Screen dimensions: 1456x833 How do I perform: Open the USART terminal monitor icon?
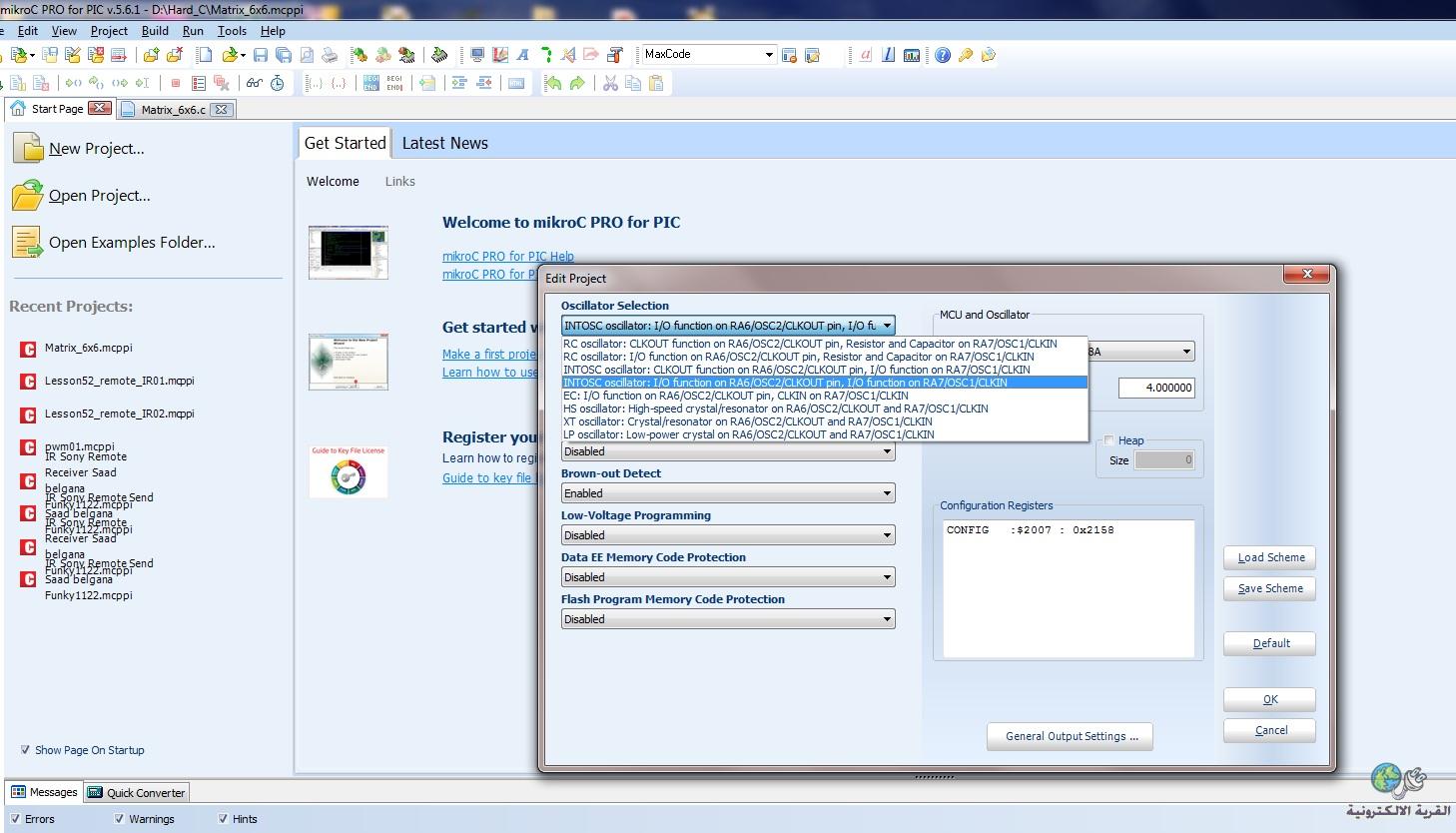click(477, 55)
